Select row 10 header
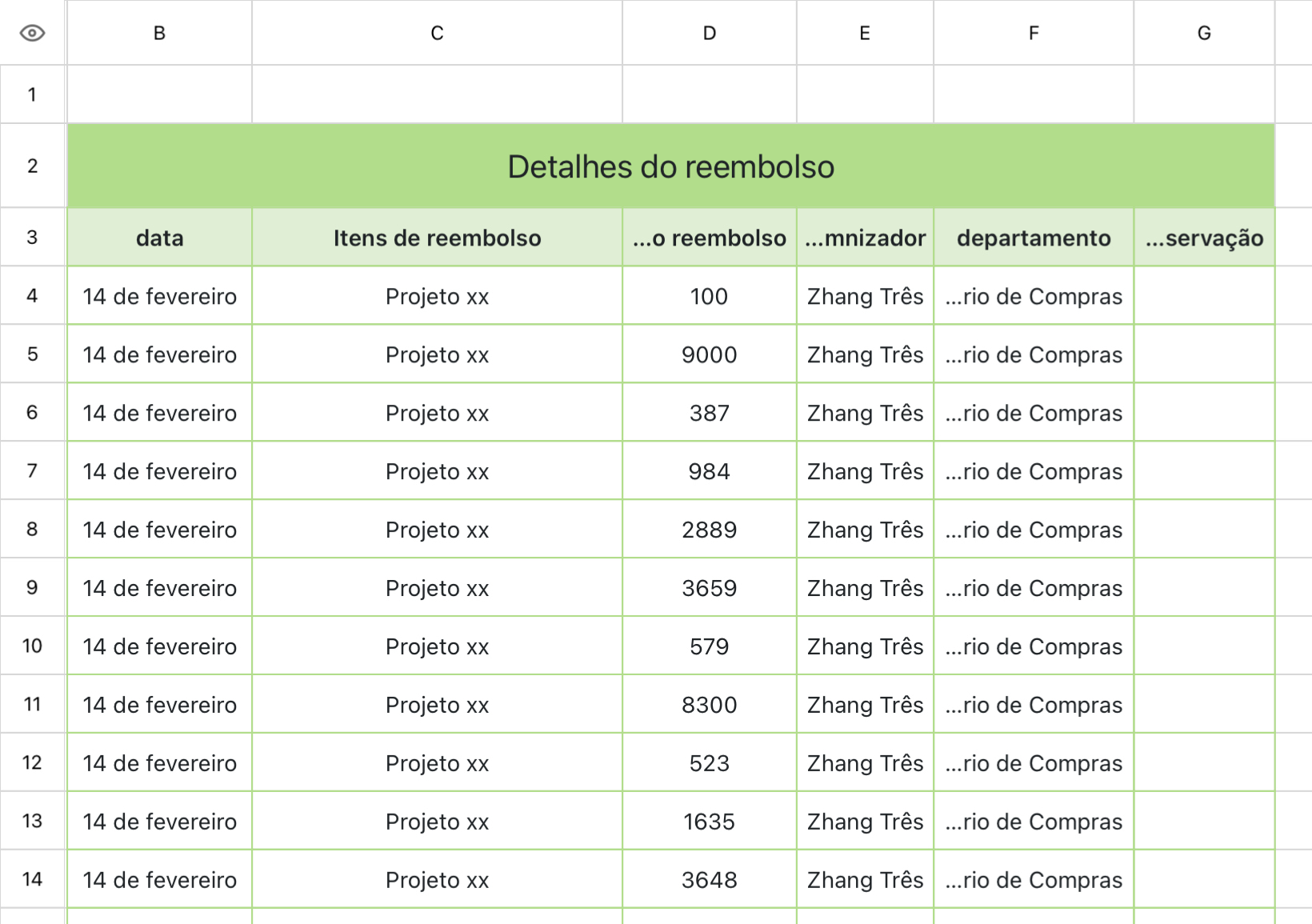 click(x=32, y=646)
